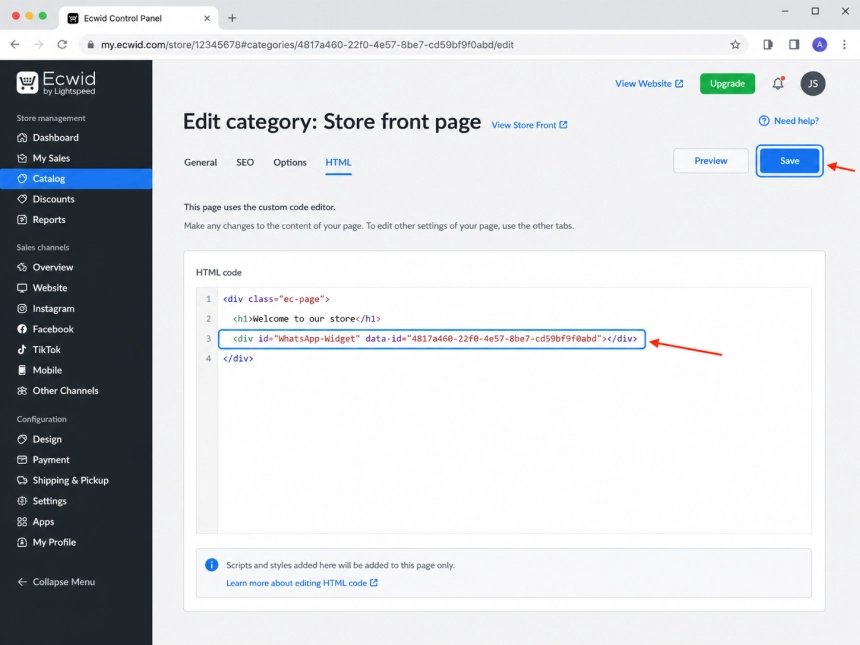Select the Ecwid Control Panel browser tab
The image size is (860, 645).
(138, 18)
